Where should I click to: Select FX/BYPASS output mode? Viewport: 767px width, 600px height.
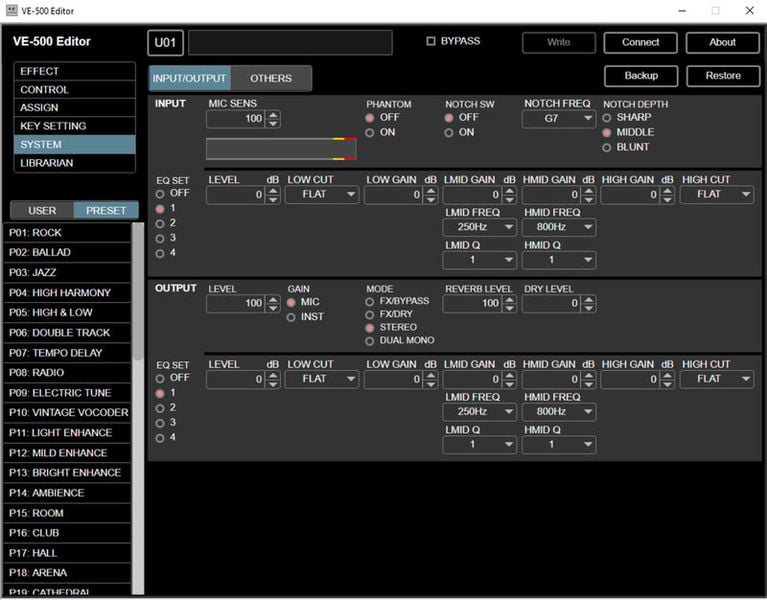coord(370,302)
